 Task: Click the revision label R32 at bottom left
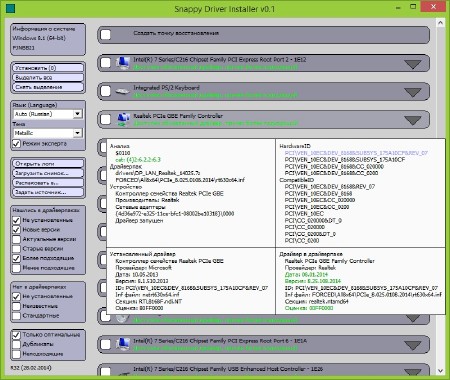(x=31, y=368)
